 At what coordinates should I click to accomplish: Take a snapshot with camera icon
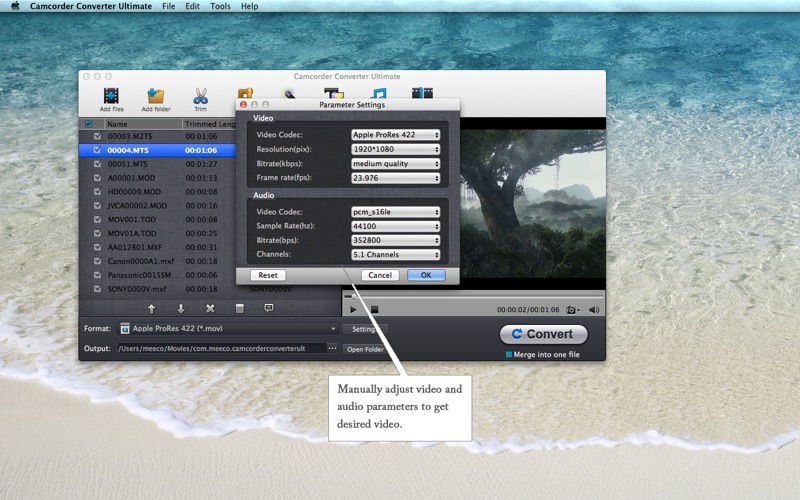click(x=572, y=310)
